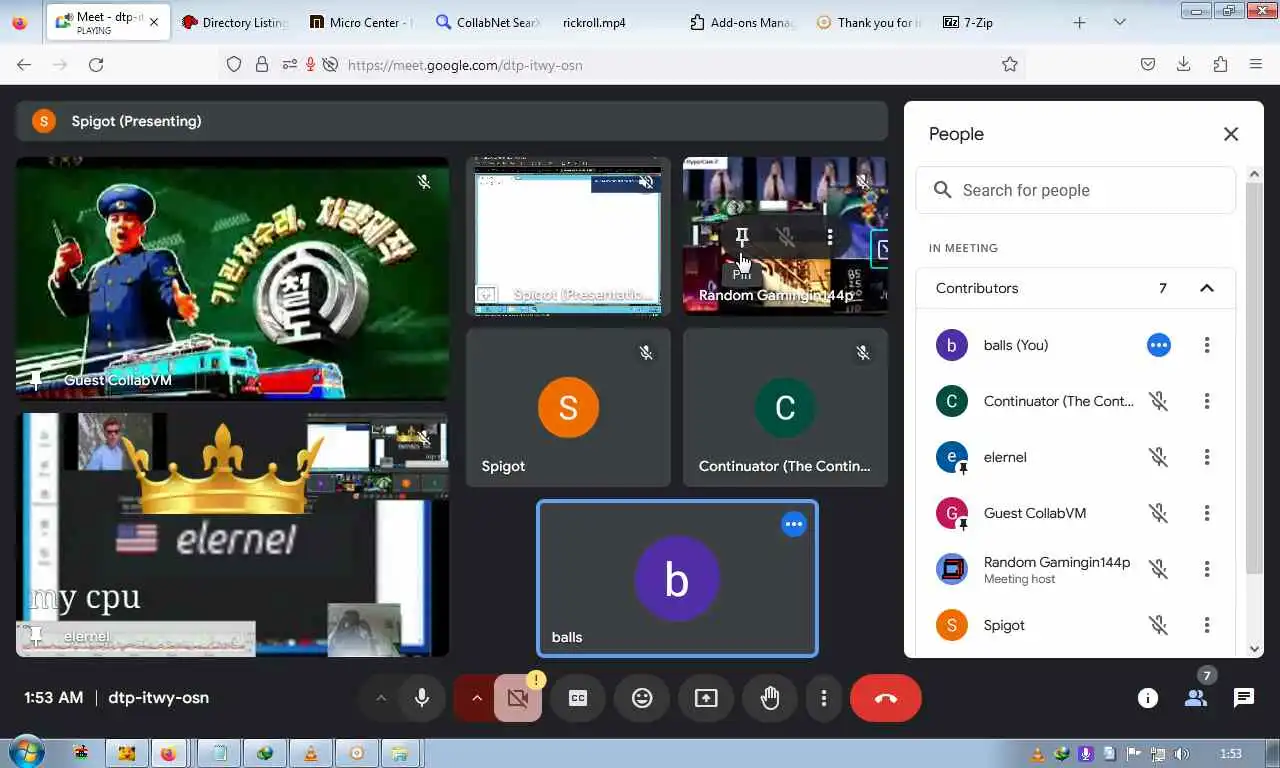Switch to the Add-ons Manager tab
Screen dimensions: 1280x768
pyautogui.click(x=742, y=22)
